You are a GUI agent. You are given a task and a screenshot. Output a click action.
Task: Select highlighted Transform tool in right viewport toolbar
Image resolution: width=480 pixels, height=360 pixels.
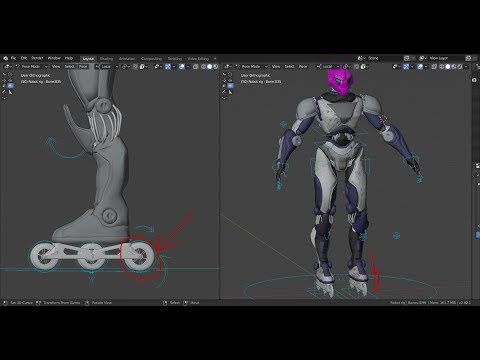tap(230, 86)
